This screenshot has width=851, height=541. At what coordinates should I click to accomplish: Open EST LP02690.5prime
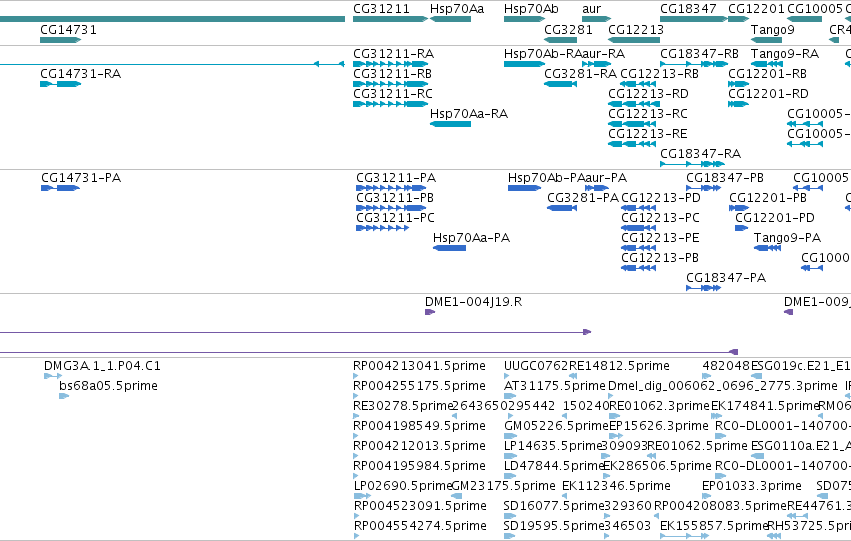point(363,496)
